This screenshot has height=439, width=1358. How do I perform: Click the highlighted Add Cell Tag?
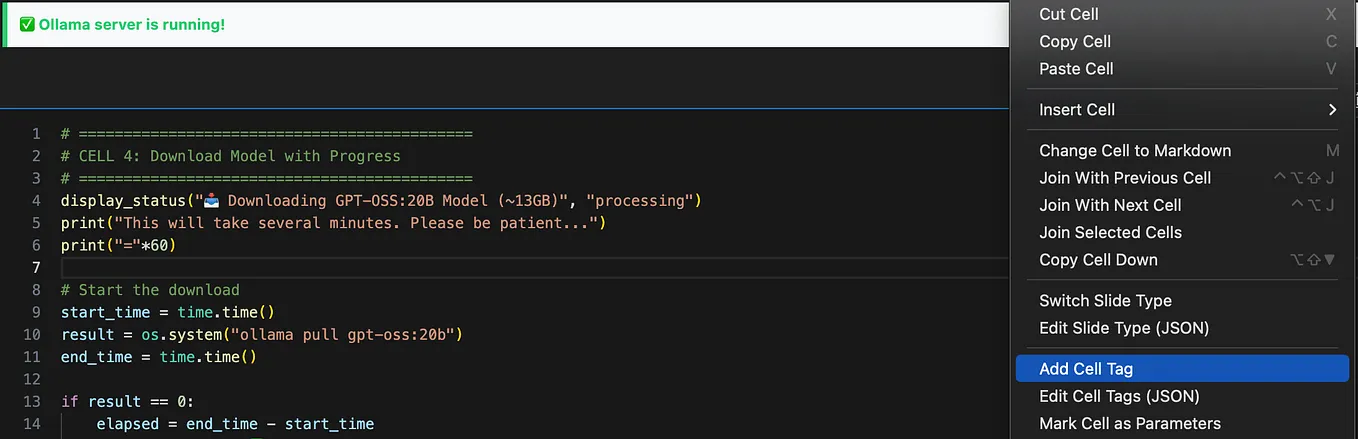click(1183, 368)
